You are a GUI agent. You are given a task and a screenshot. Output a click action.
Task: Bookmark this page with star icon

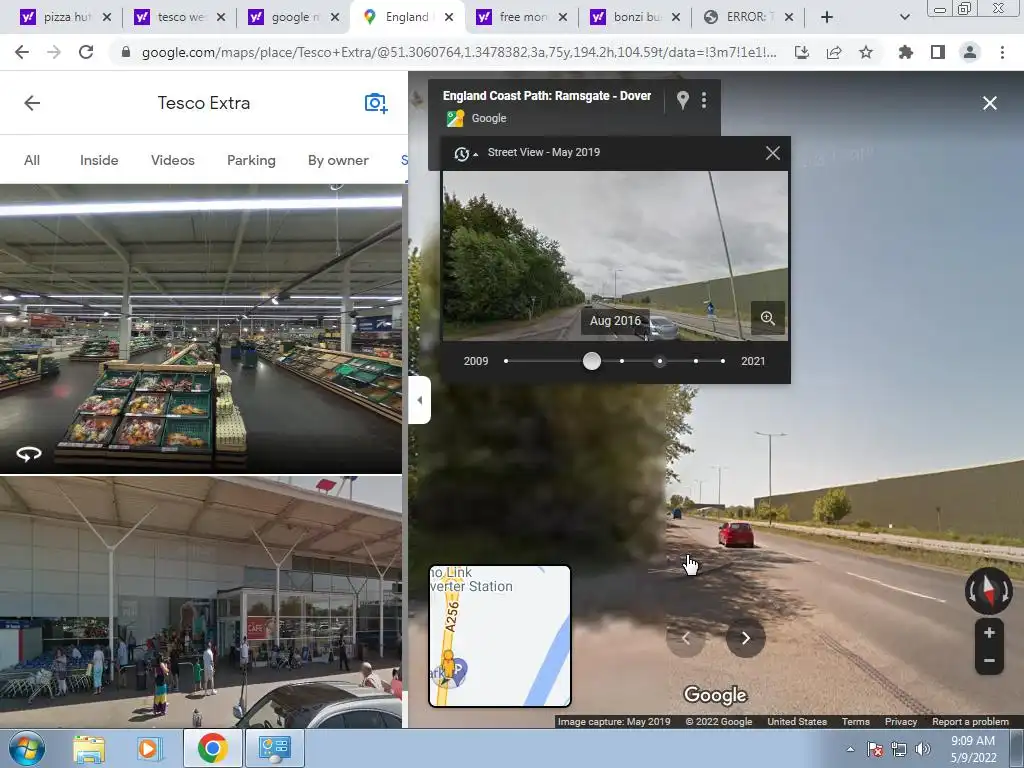865,52
